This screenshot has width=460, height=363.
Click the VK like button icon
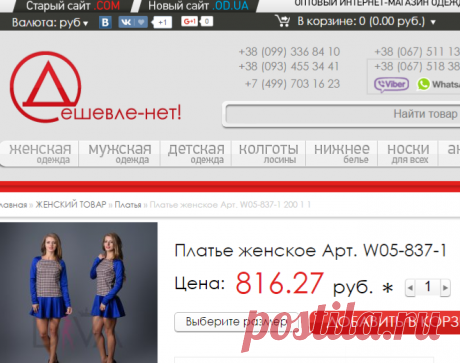pyautogui.click(x=133, y=22)
